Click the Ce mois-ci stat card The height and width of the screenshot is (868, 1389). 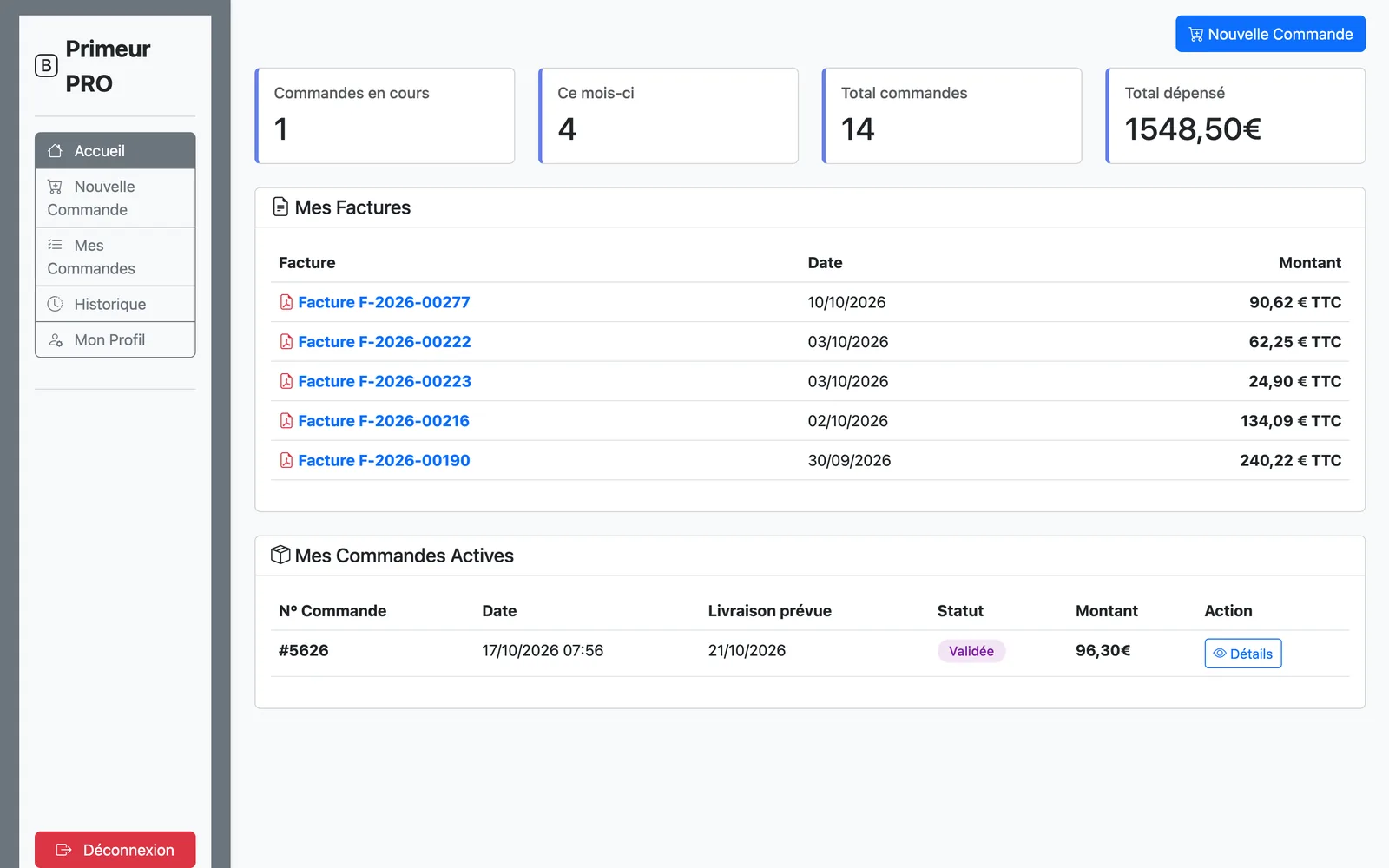pos(668,115)
